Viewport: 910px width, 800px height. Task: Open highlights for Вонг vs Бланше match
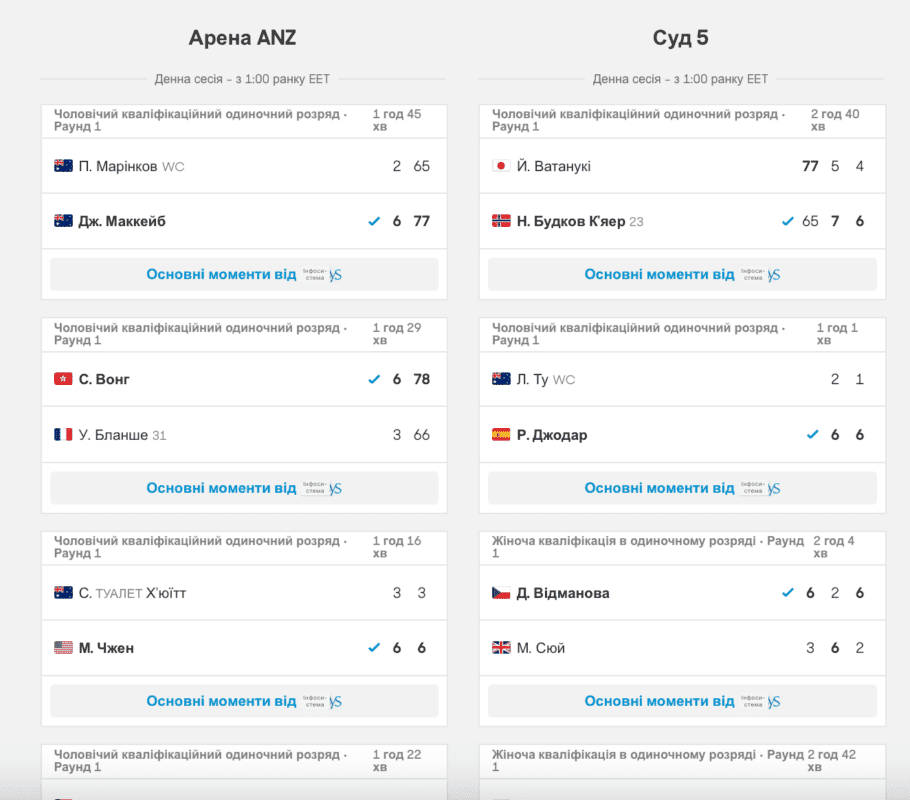[x=244, y=488]
